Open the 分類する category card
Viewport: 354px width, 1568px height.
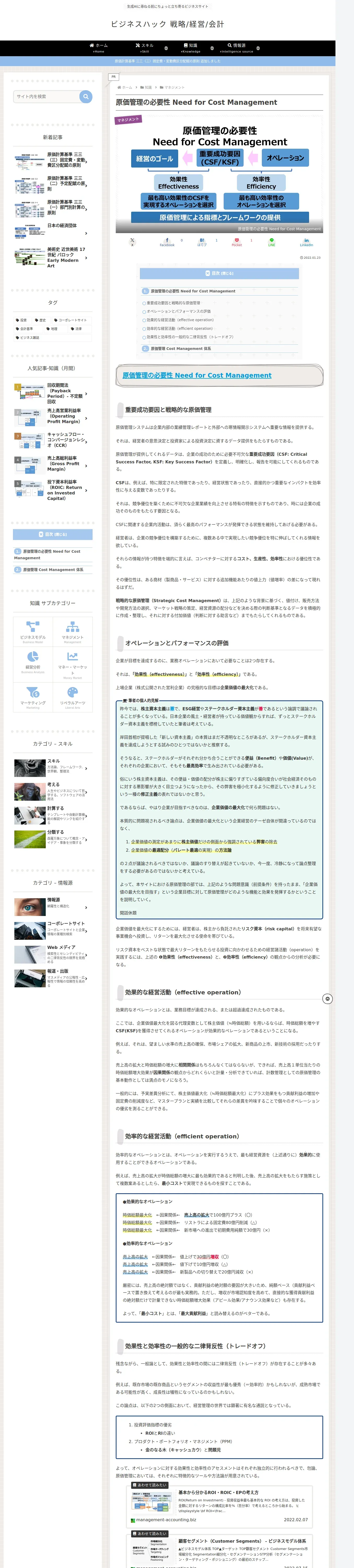pyautogui.click(x=53, y=839)
